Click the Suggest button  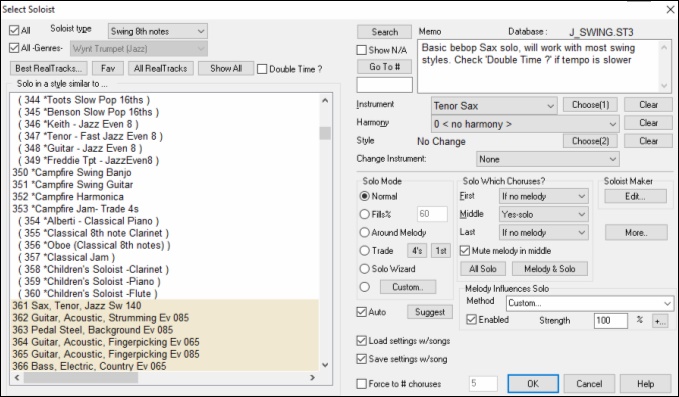point(430,312)
